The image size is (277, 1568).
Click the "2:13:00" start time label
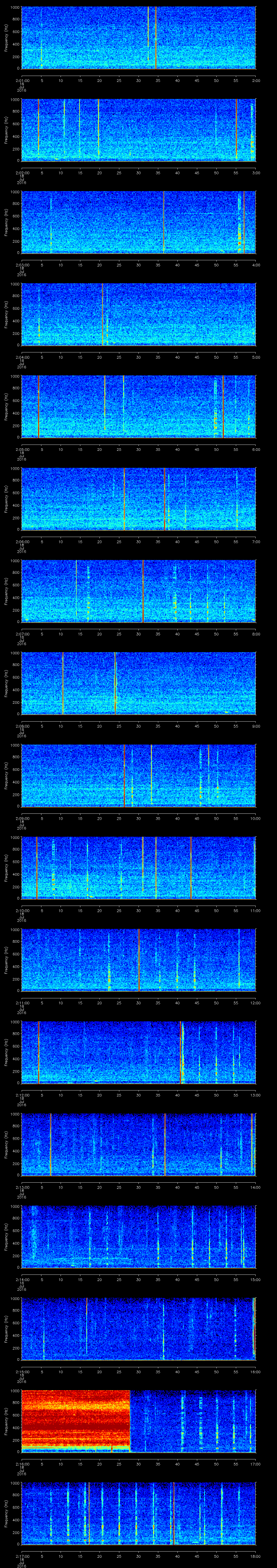pyautogui.click(x=22, y=1187)
